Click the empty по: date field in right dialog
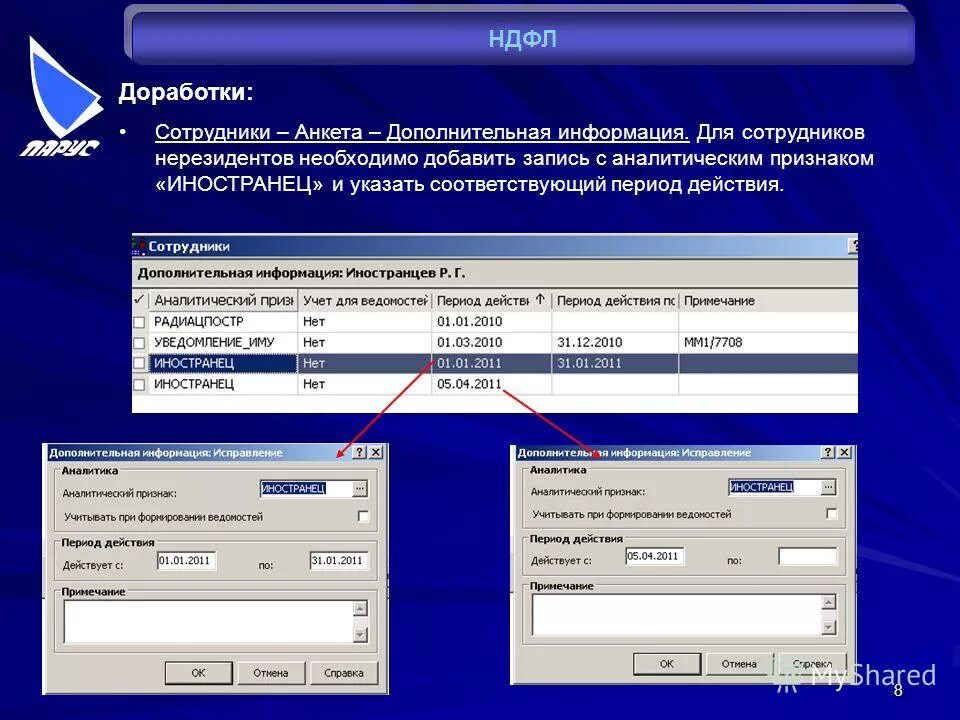 coord(809,558)
